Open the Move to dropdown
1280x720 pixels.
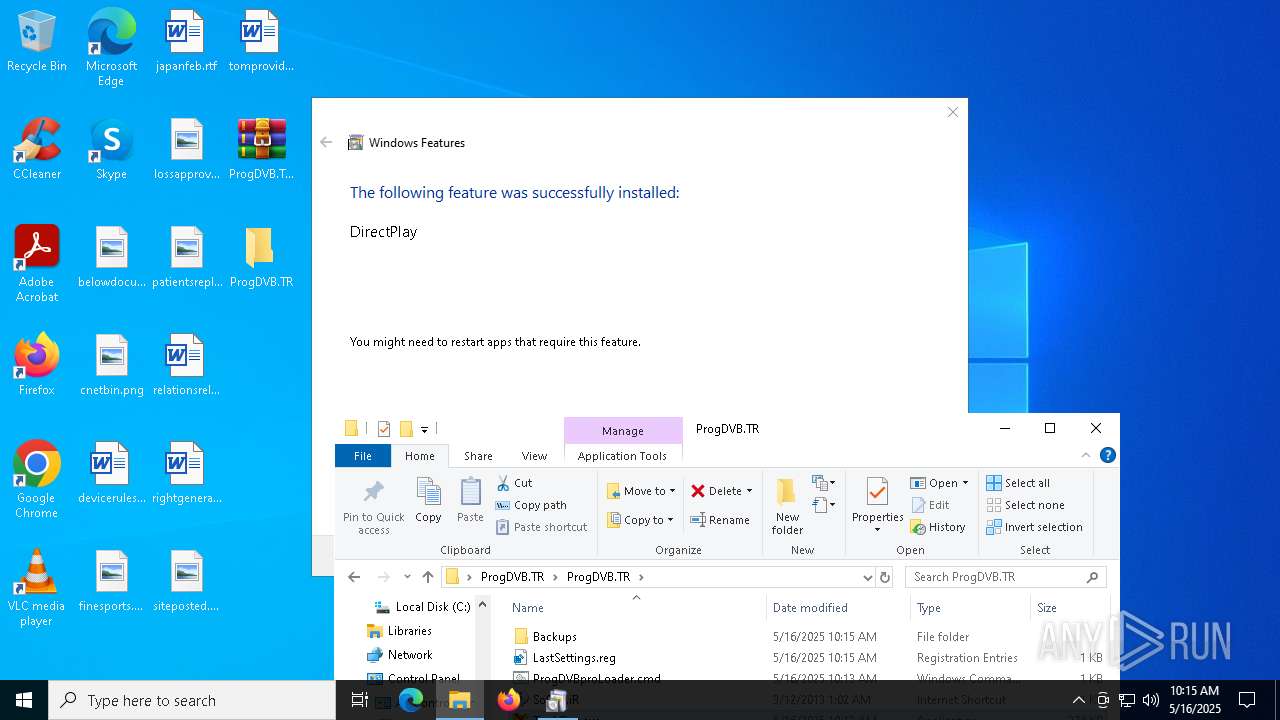point(641,491)
